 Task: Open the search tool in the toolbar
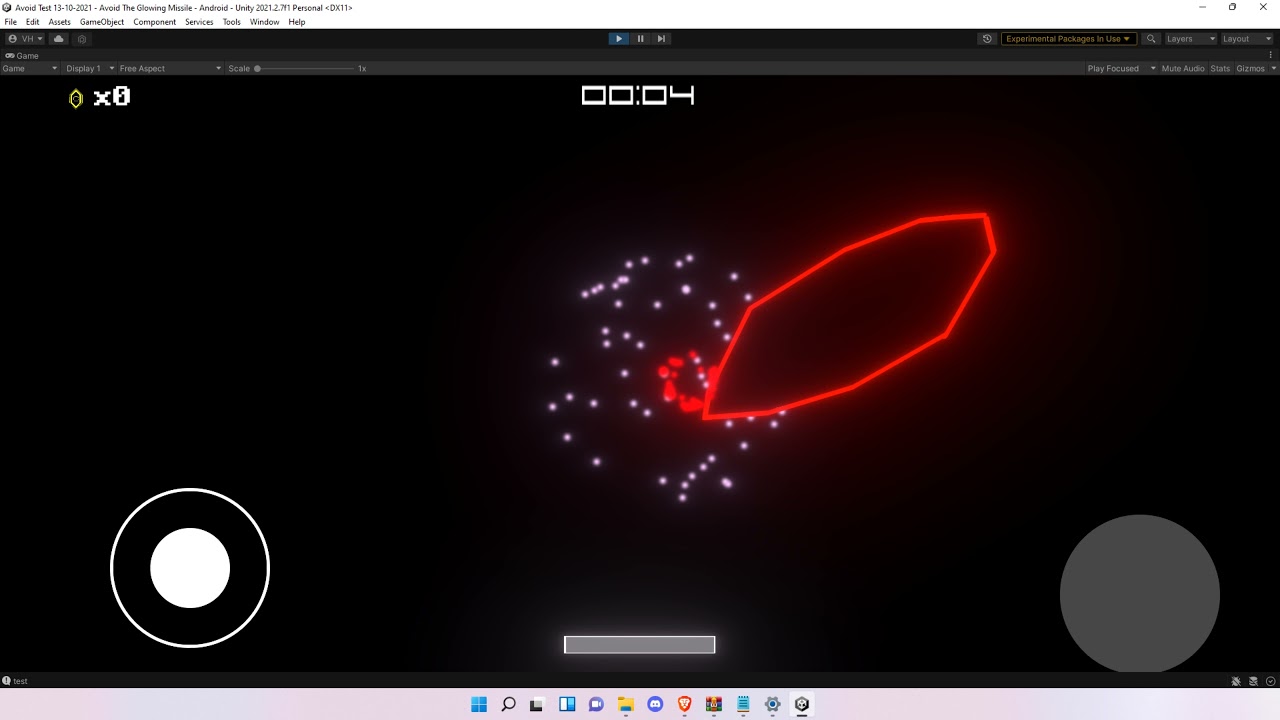1150,38
